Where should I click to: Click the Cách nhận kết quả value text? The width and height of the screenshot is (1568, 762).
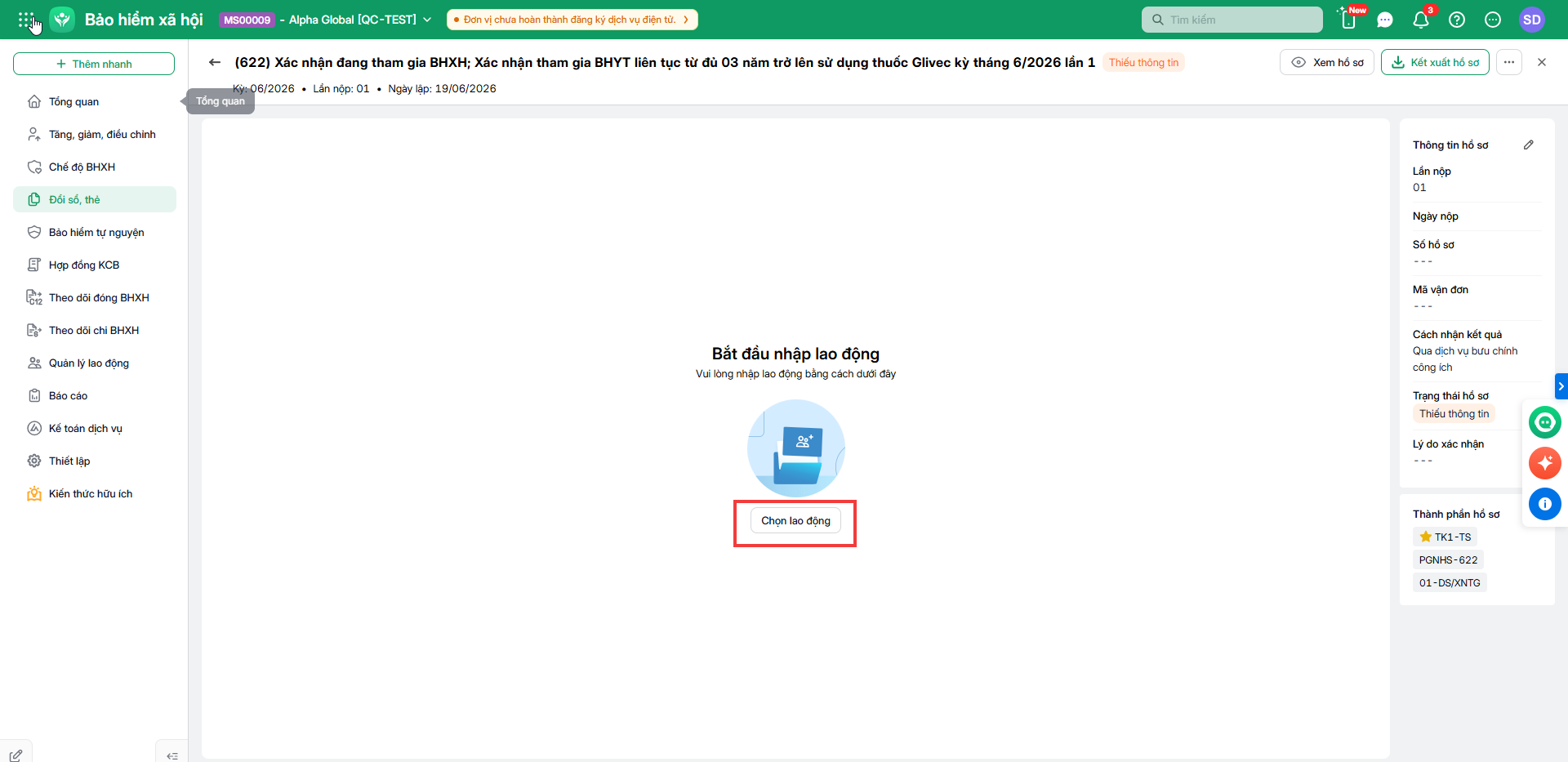1465,359
